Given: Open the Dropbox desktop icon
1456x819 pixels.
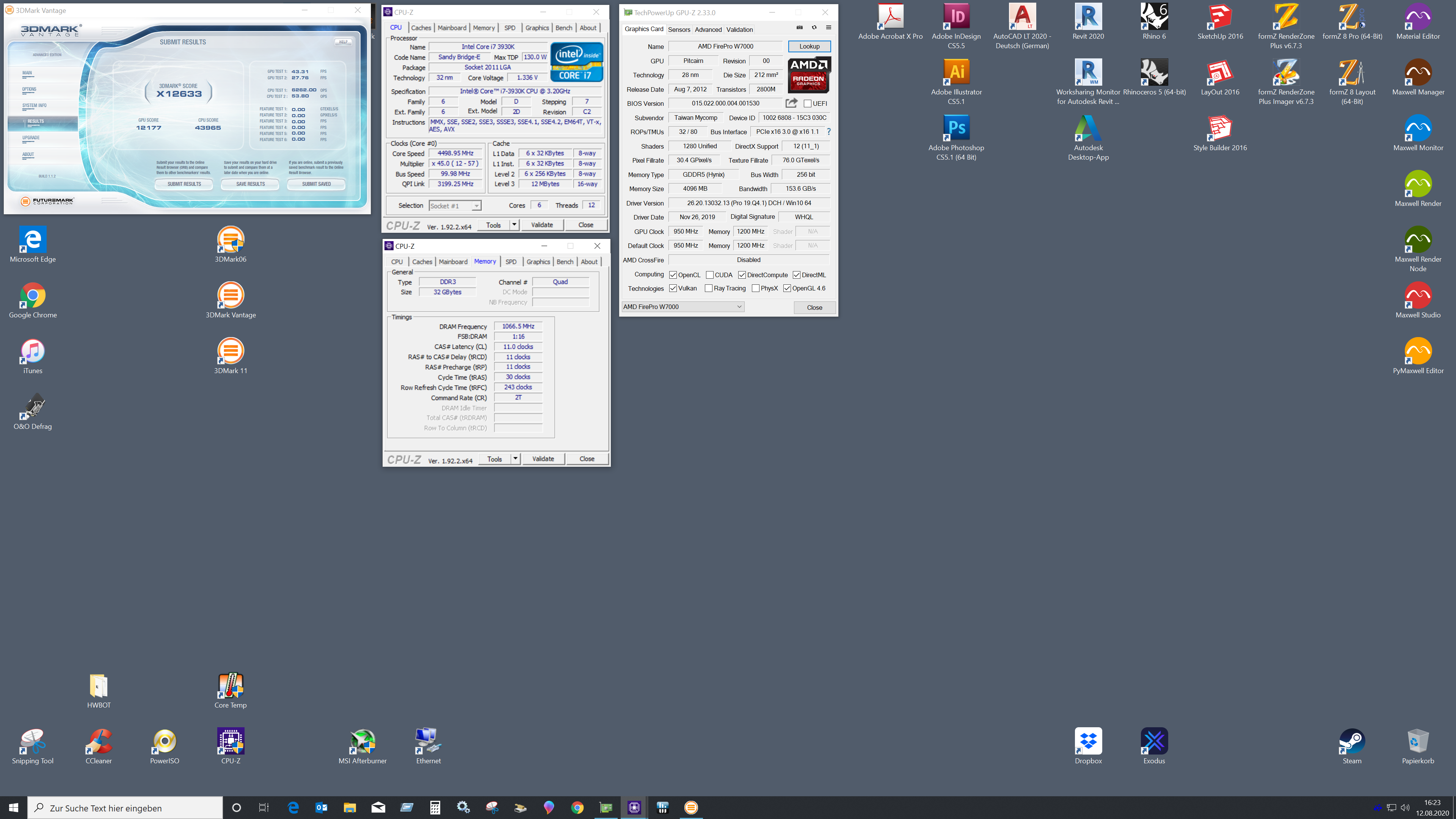Looking at the screenshot, I should (1088, 746).
